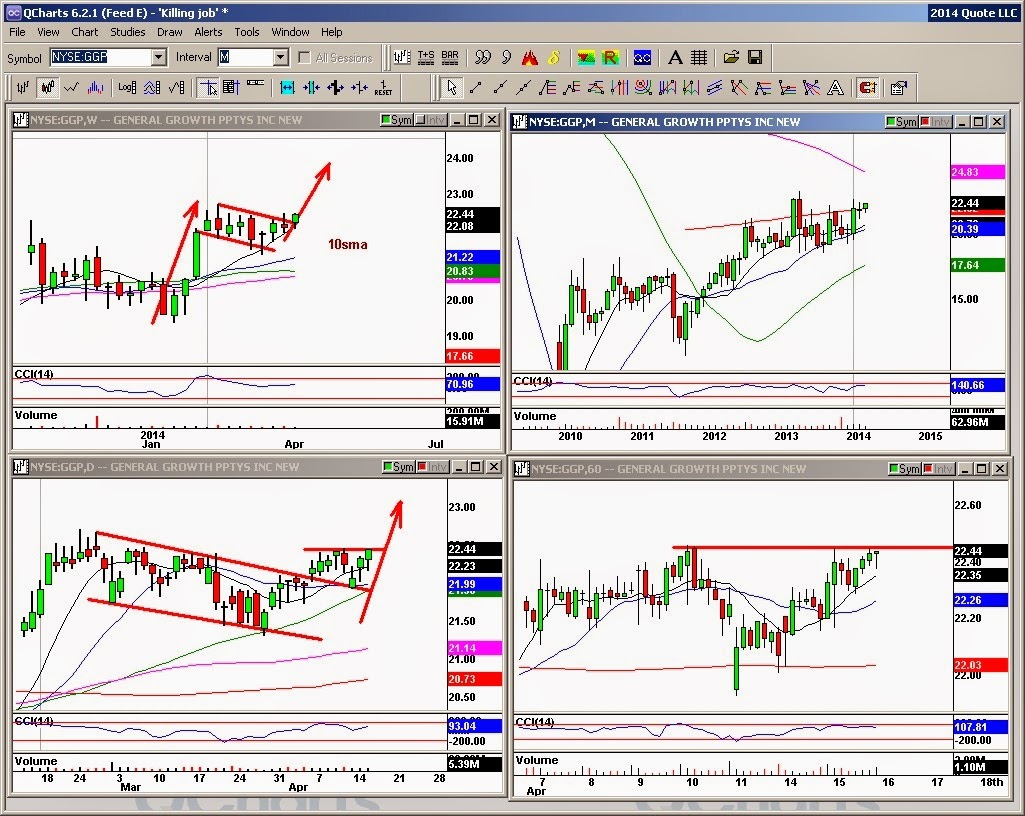Open the File menu

point(17,32)
